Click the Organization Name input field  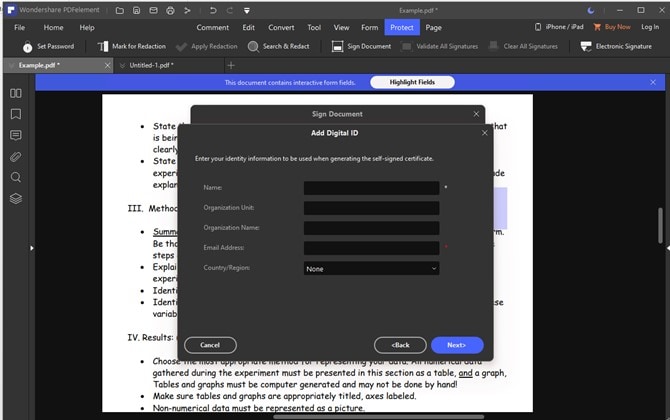[371, 228]
